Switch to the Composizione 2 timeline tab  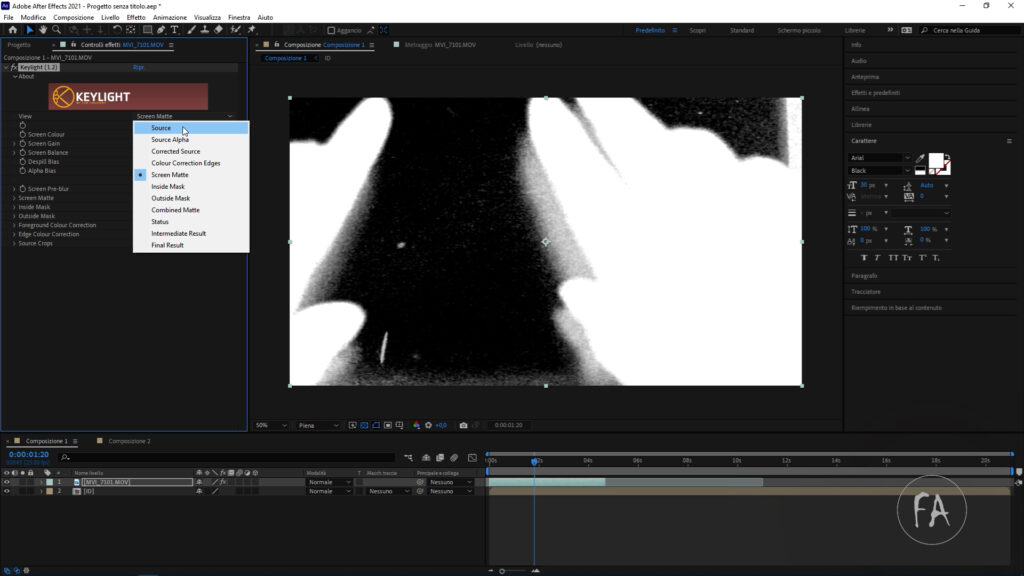click(x=129, y=441)
